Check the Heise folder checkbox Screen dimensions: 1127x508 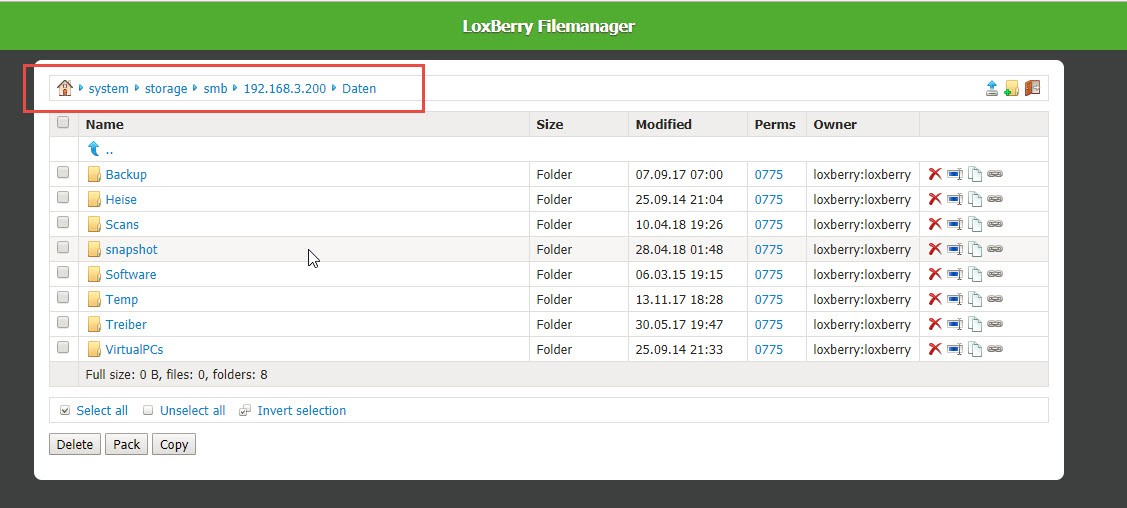[63, 197]
